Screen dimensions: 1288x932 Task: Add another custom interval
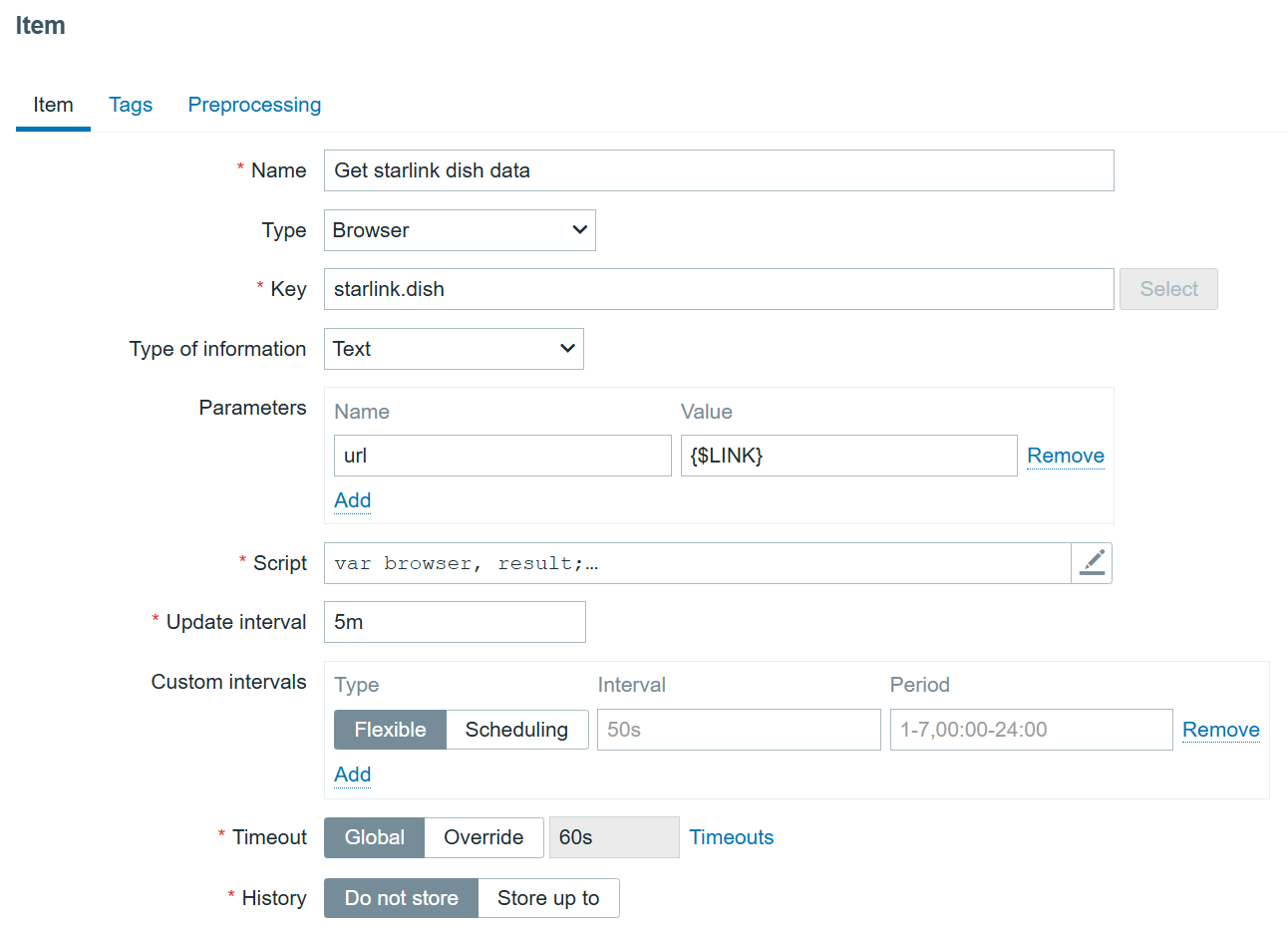(x=352, y=775)
